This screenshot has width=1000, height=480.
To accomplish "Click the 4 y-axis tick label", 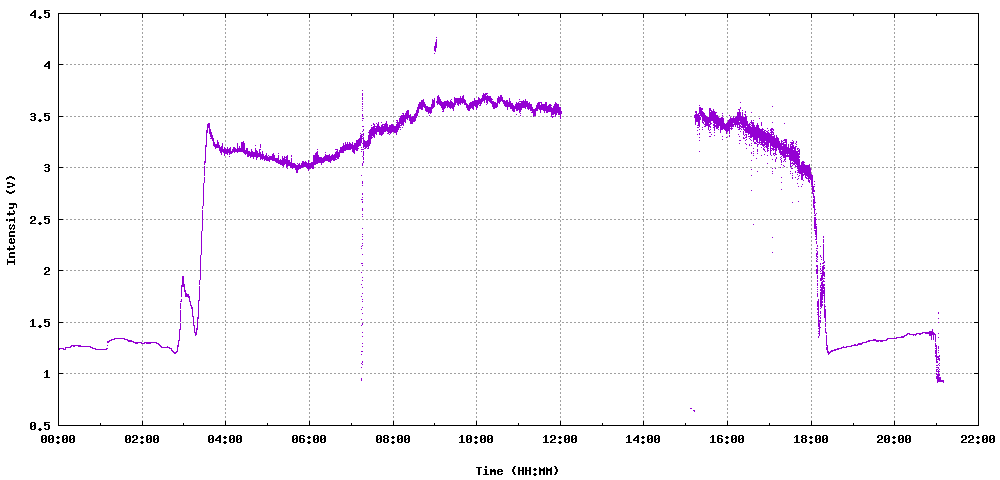I will (47, 64).
